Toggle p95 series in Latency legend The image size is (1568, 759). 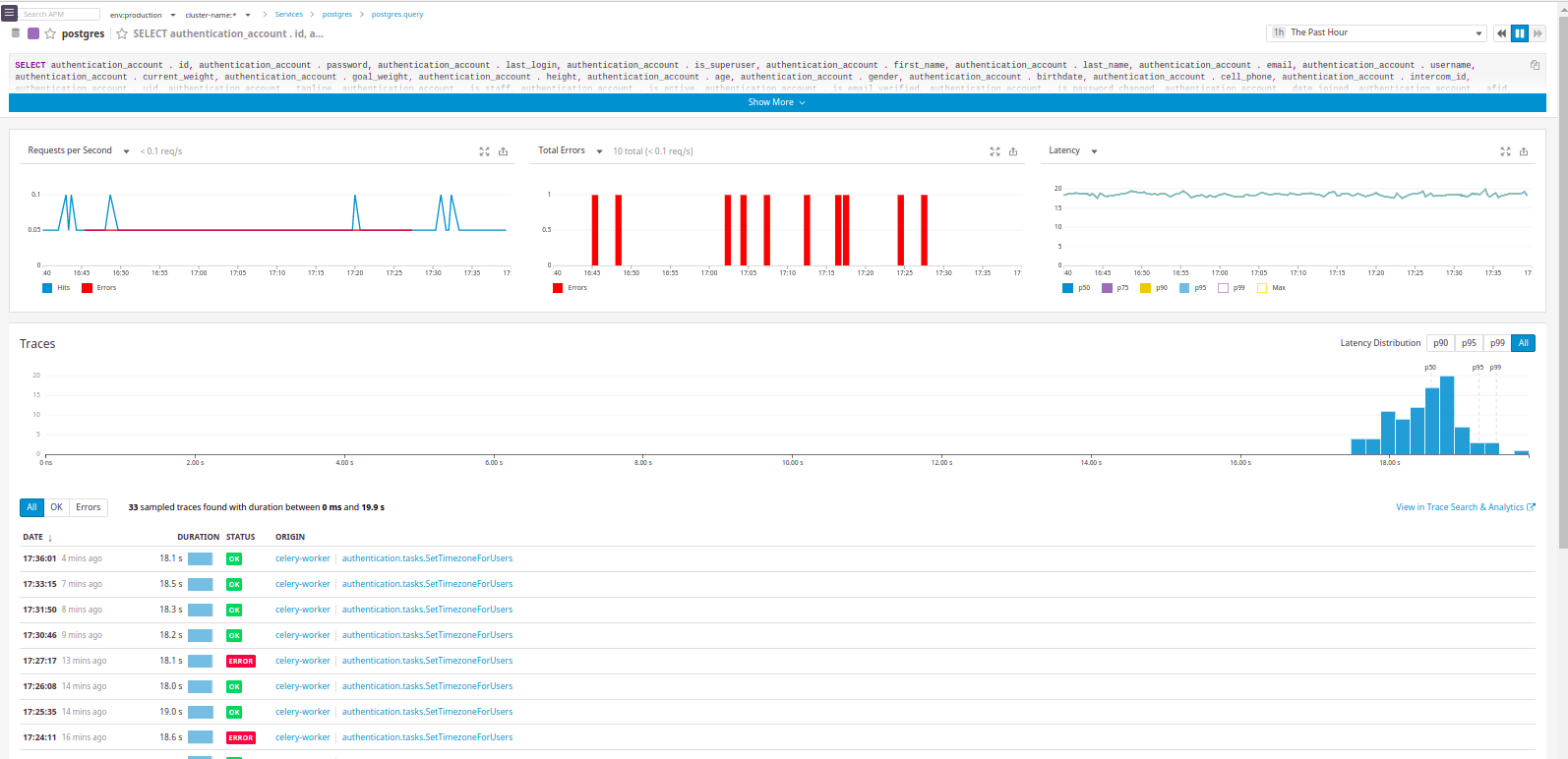1193,288
